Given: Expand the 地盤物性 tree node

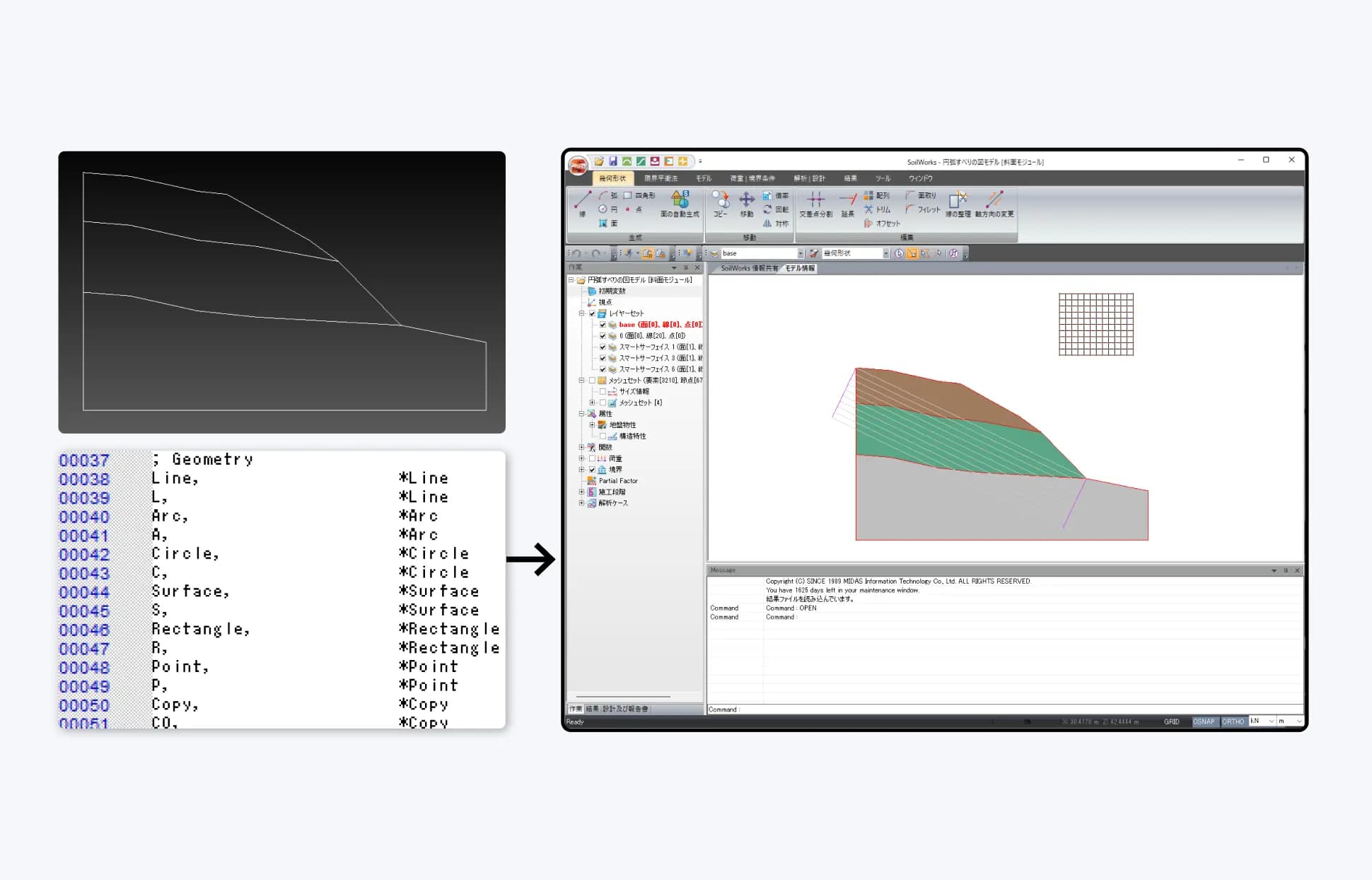Looking at the screenshot, I should pyautogui.click(x=592, y=425).
